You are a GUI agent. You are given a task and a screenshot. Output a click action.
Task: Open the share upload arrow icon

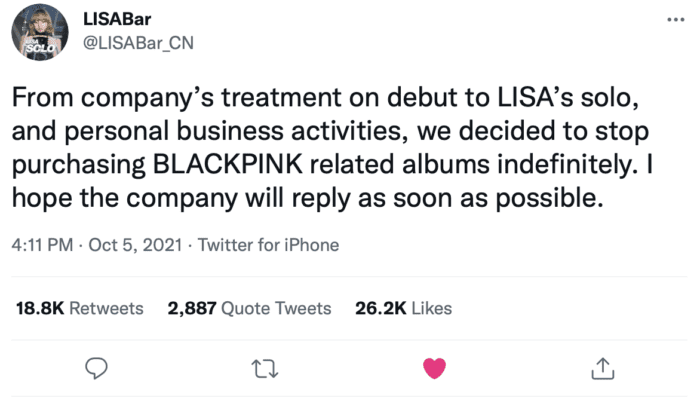603,368
